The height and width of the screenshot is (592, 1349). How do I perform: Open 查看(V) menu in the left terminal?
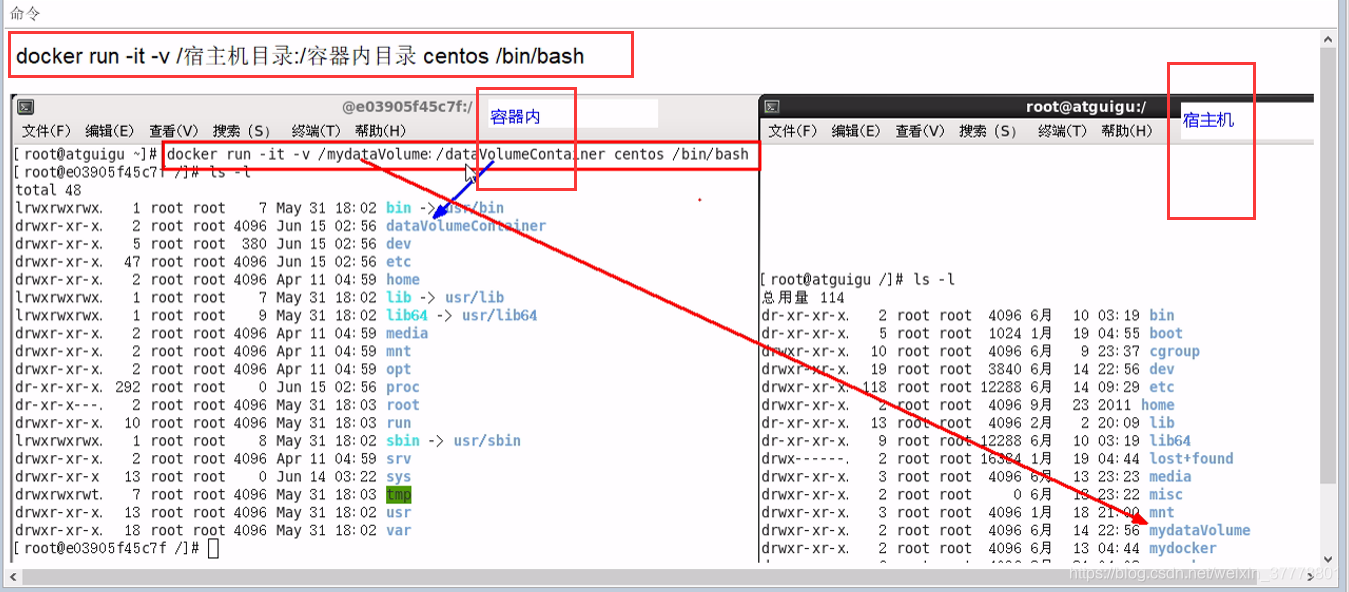point(174,131)
